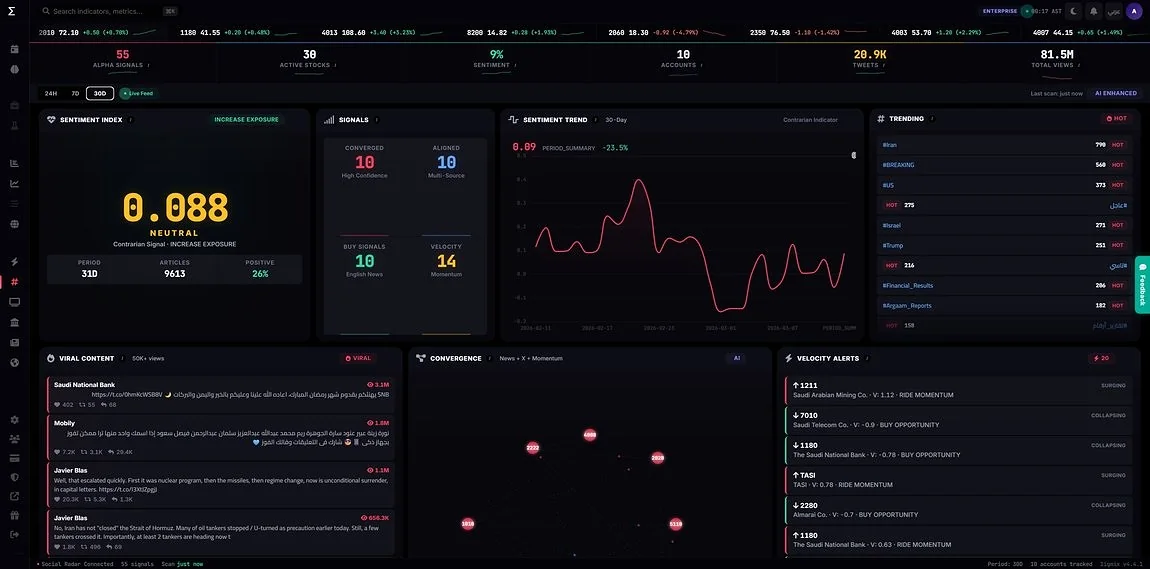
Task: Switch language with the Arabic toggle
Action: (1113, 11)
